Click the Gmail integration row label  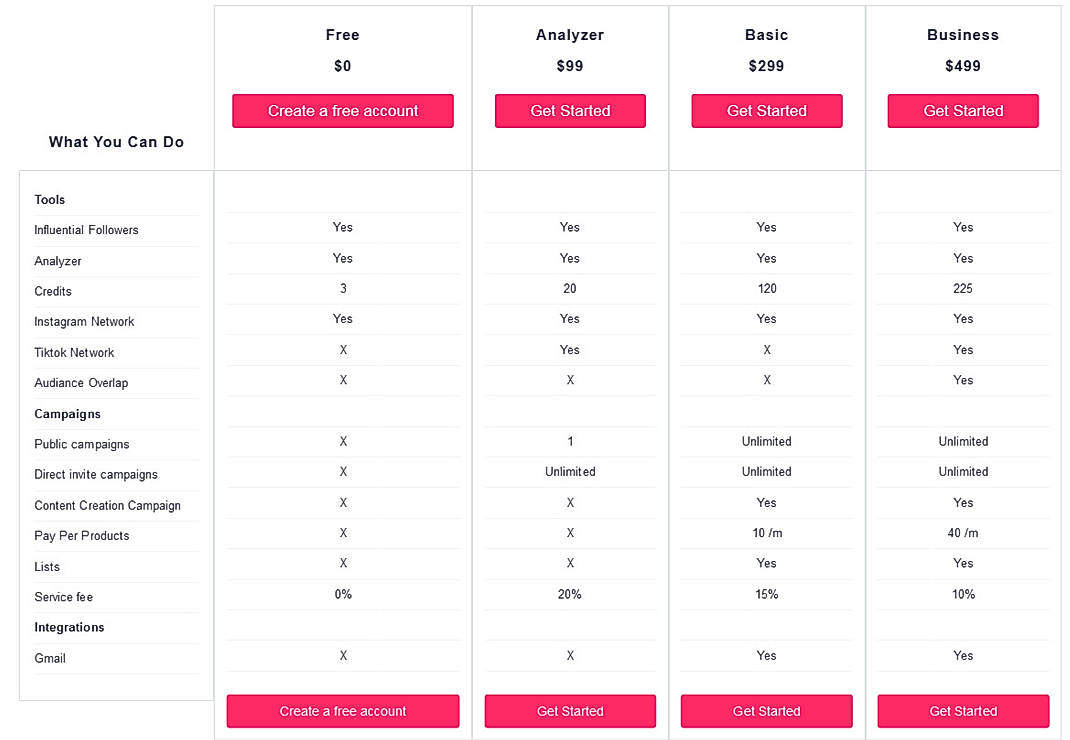tap(50, 658)
